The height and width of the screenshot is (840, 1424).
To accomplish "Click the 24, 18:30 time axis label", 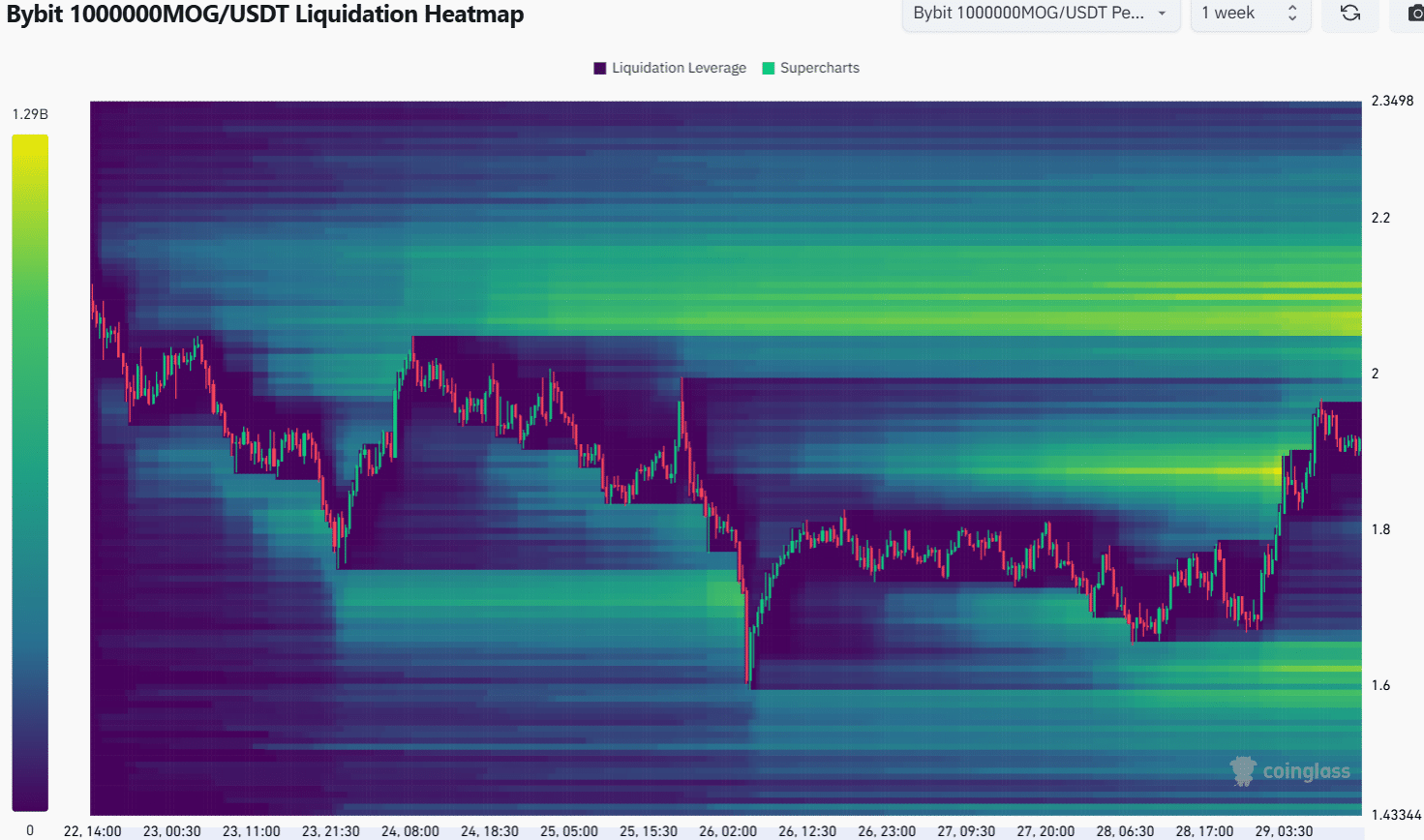I will pos(490,831).
